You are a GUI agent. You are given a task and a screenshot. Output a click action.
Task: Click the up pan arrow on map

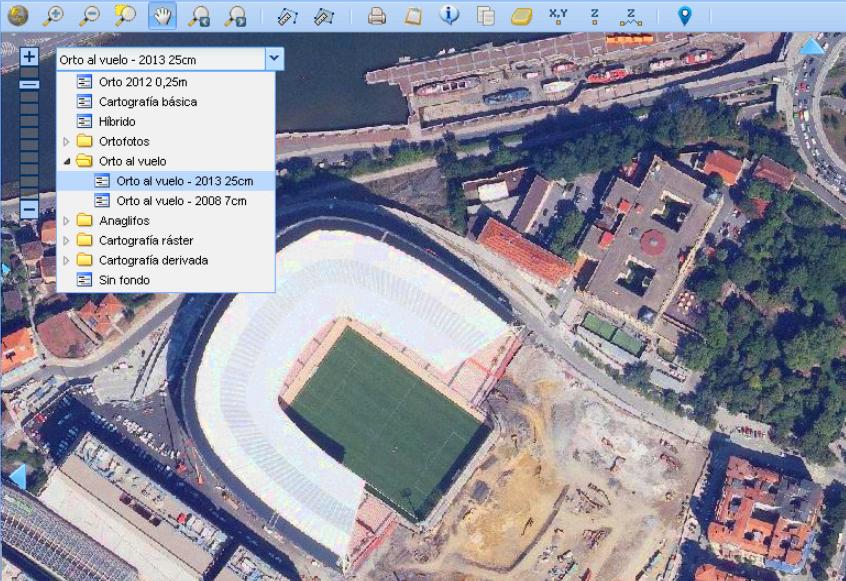811,46
